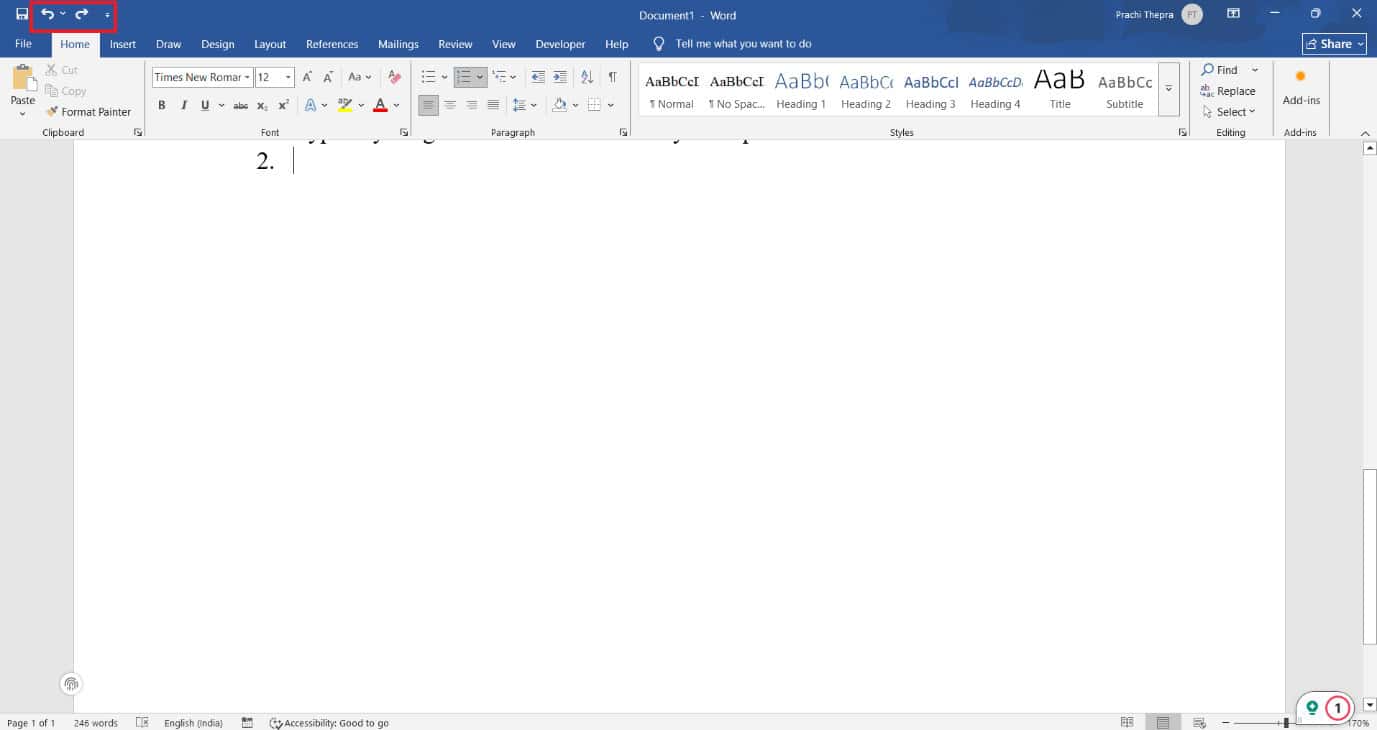Click the Save icon in title bar
The image size is (1377, 730).
click(x=22, y=15)
